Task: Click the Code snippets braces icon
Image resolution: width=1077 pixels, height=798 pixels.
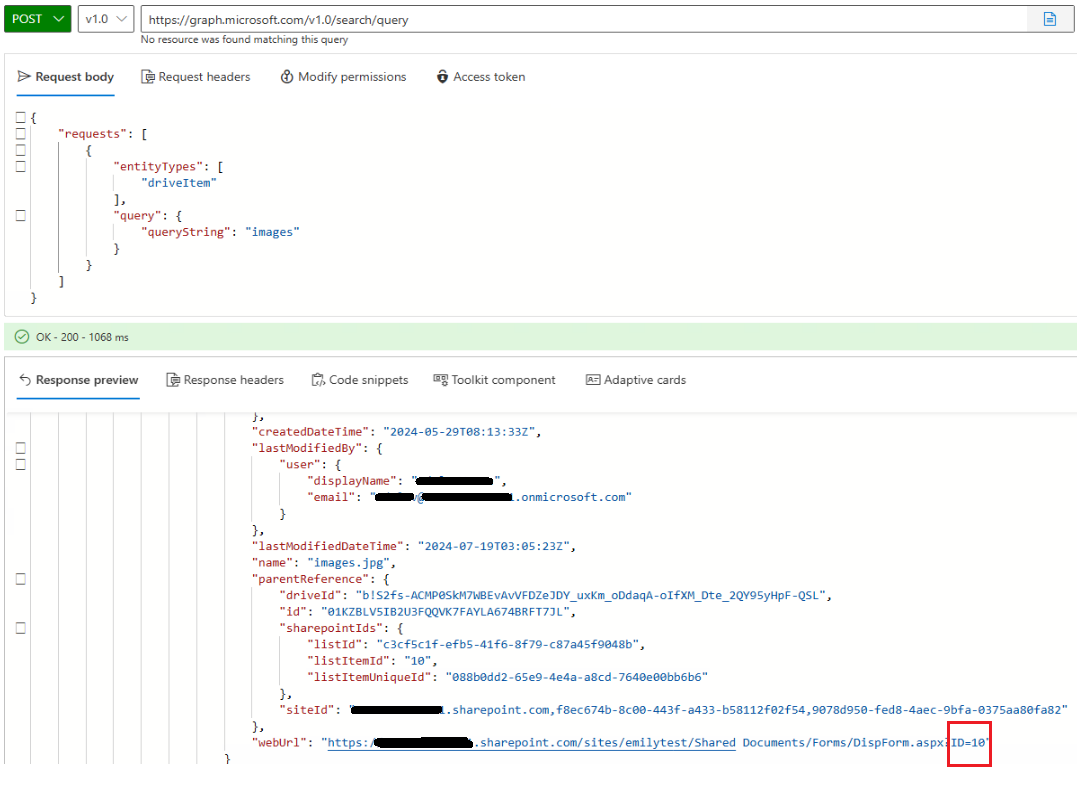Action: pos(316,379)
